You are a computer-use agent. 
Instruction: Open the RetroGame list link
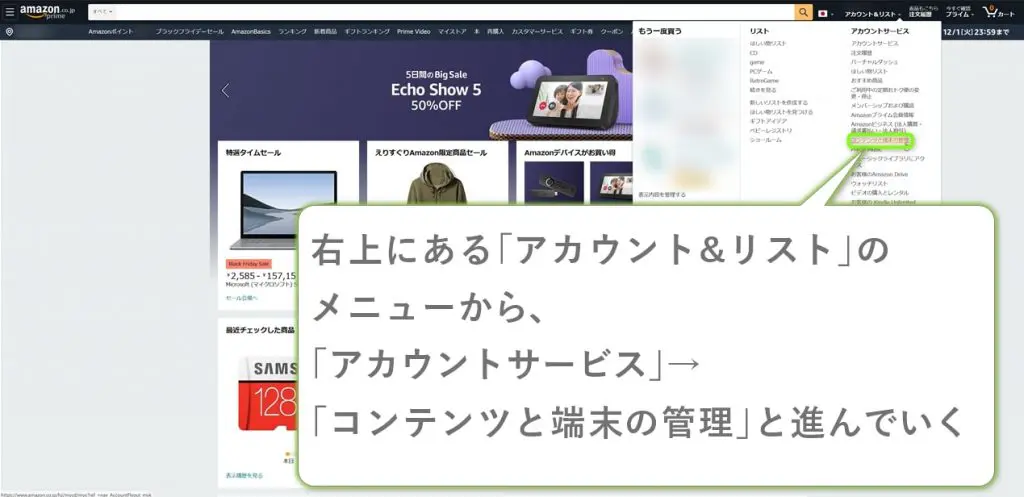pyautogui.click(x=764, y=80)
